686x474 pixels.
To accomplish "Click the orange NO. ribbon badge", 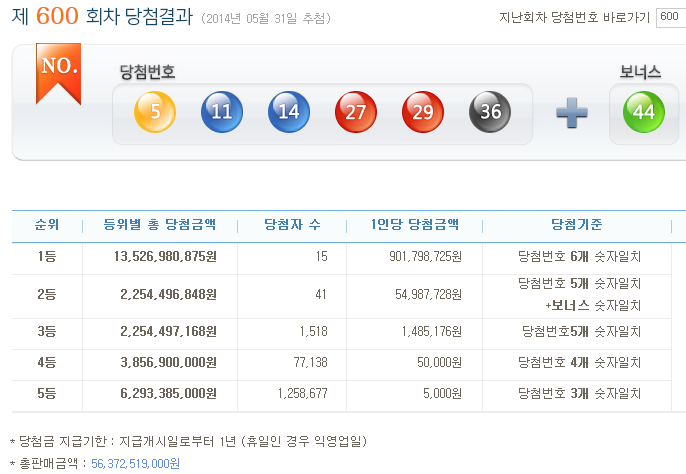I will point(58,73).
